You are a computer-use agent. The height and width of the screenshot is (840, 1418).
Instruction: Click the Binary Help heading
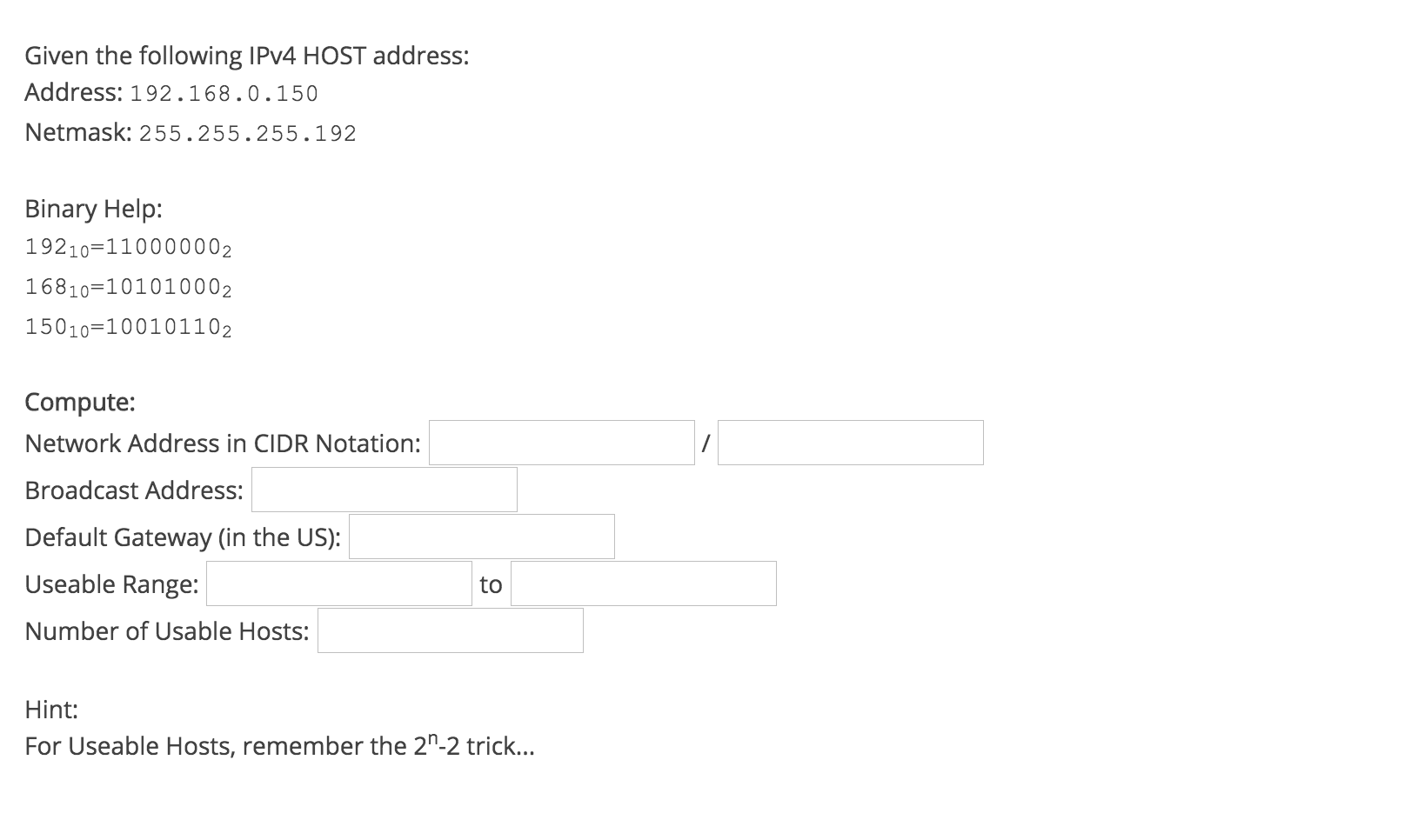point(93,209)
